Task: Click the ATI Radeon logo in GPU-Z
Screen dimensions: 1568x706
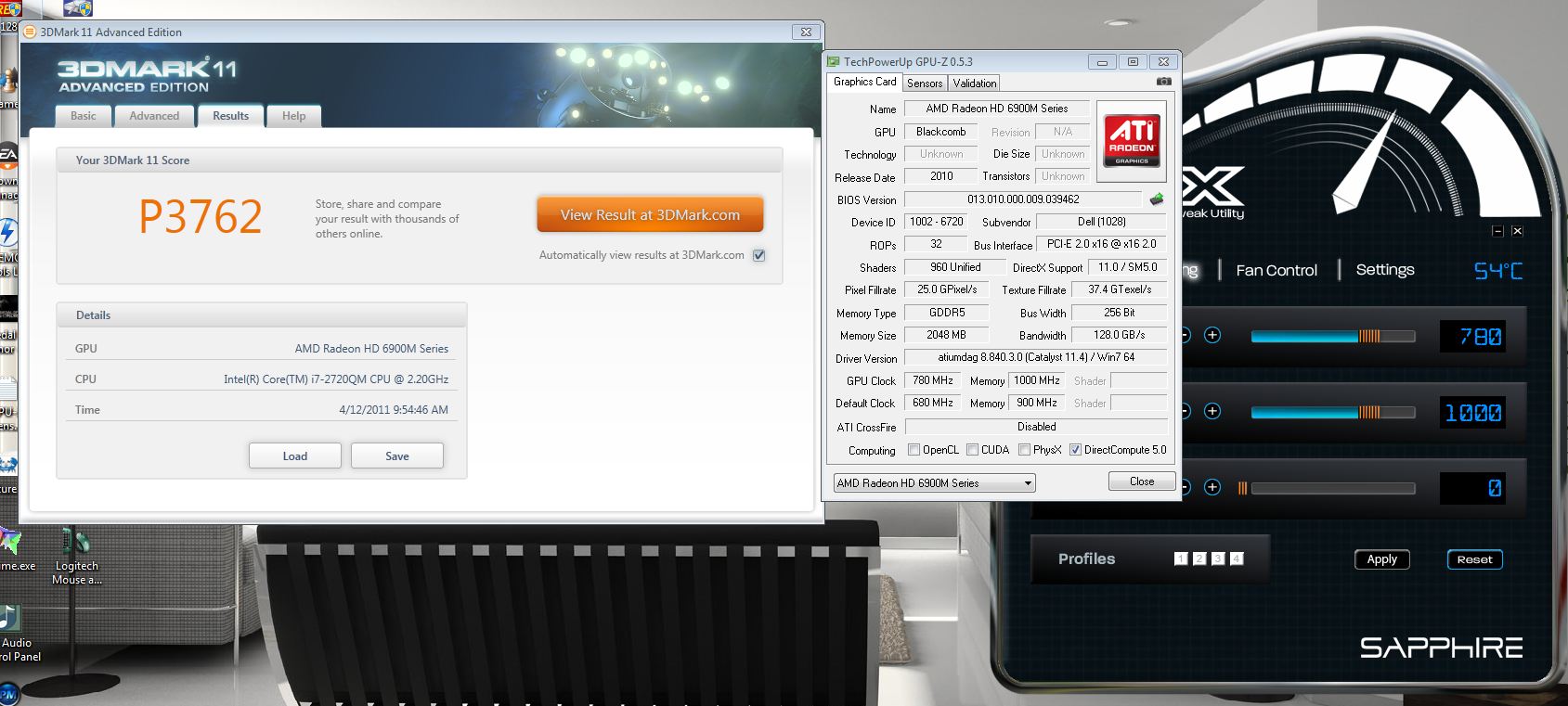Action: (x=1131, y=140)
